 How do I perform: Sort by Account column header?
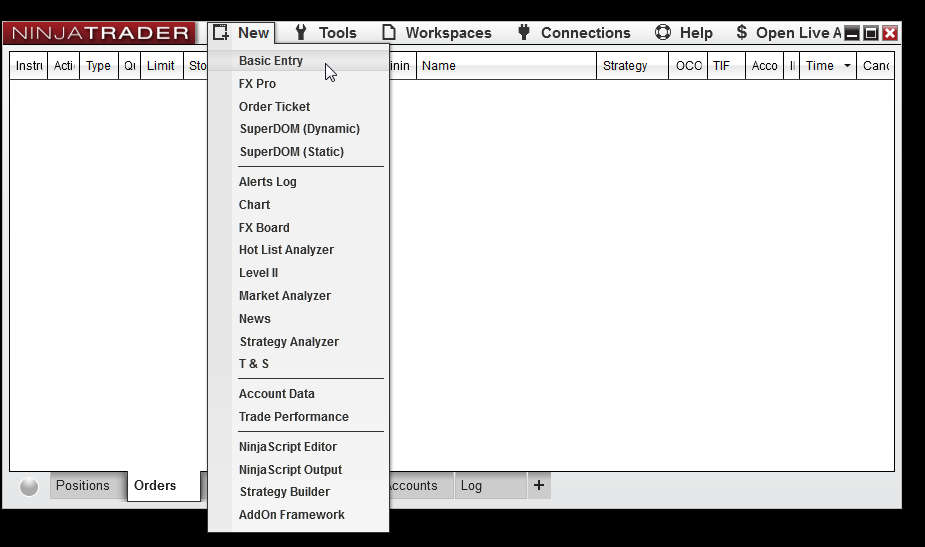pyautogui.click(x=765, y=65)
